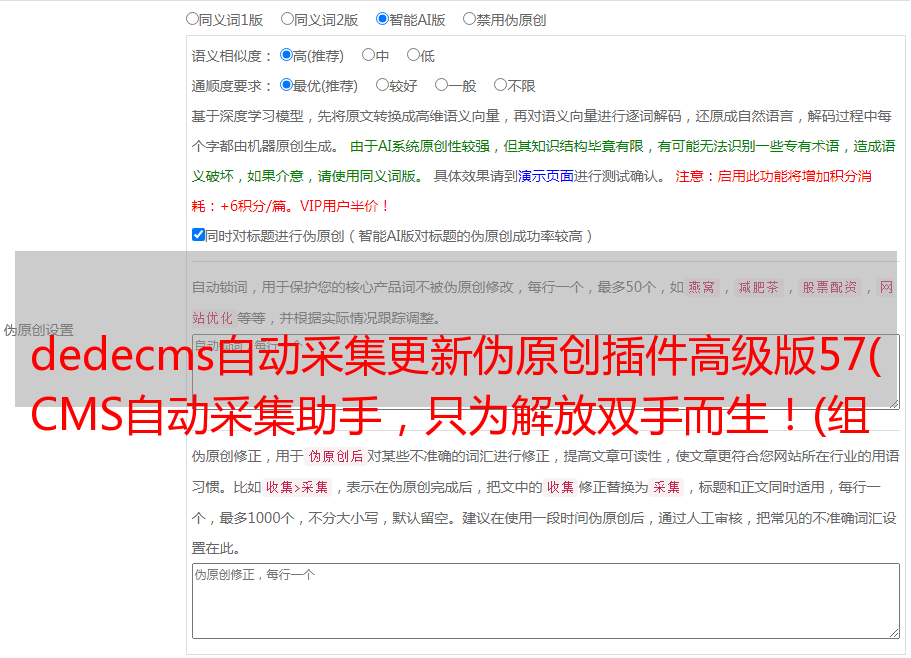Click the 伪原创设置 section label
Screen dimensions: 911x658
(39, 330)
